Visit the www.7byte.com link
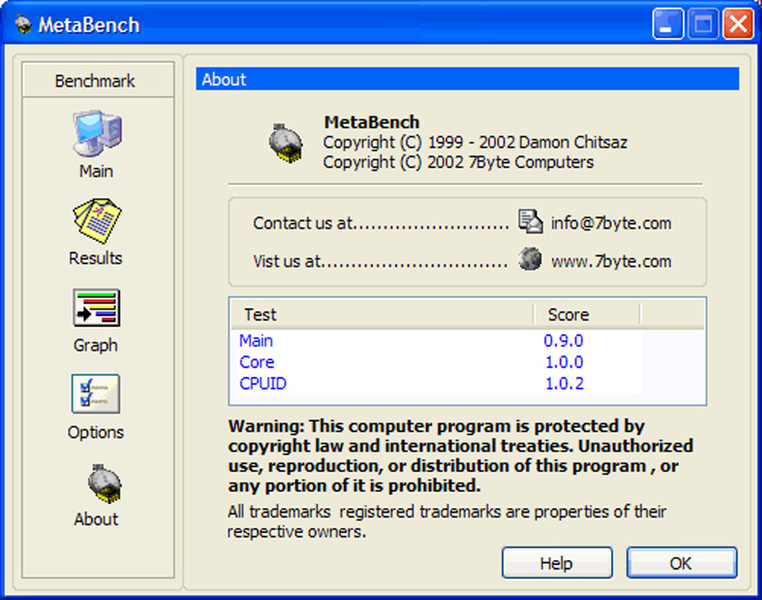This screenshot has height=600, width=762. click(611, 261)
